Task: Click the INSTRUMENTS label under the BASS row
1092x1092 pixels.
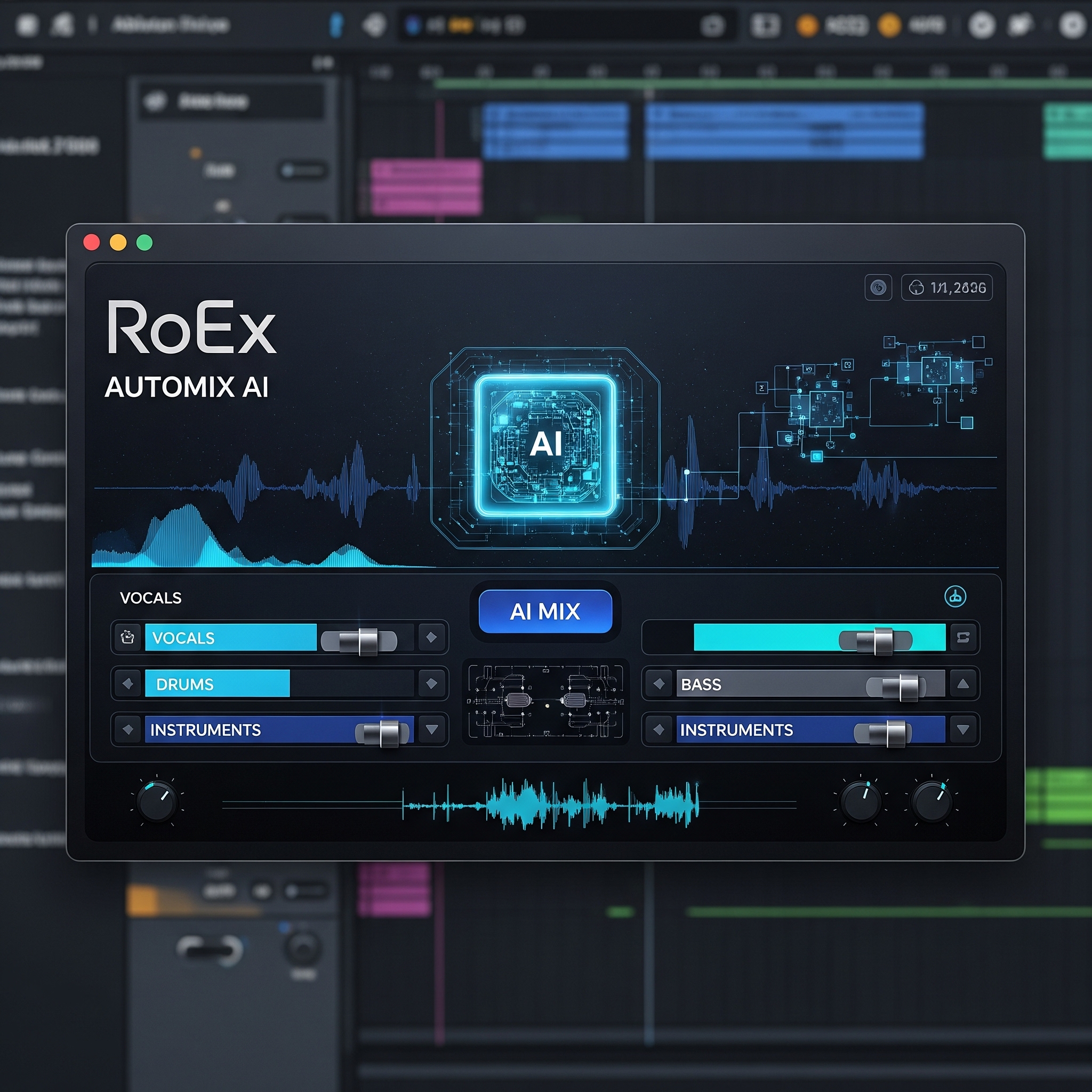Action: (736, 730)
